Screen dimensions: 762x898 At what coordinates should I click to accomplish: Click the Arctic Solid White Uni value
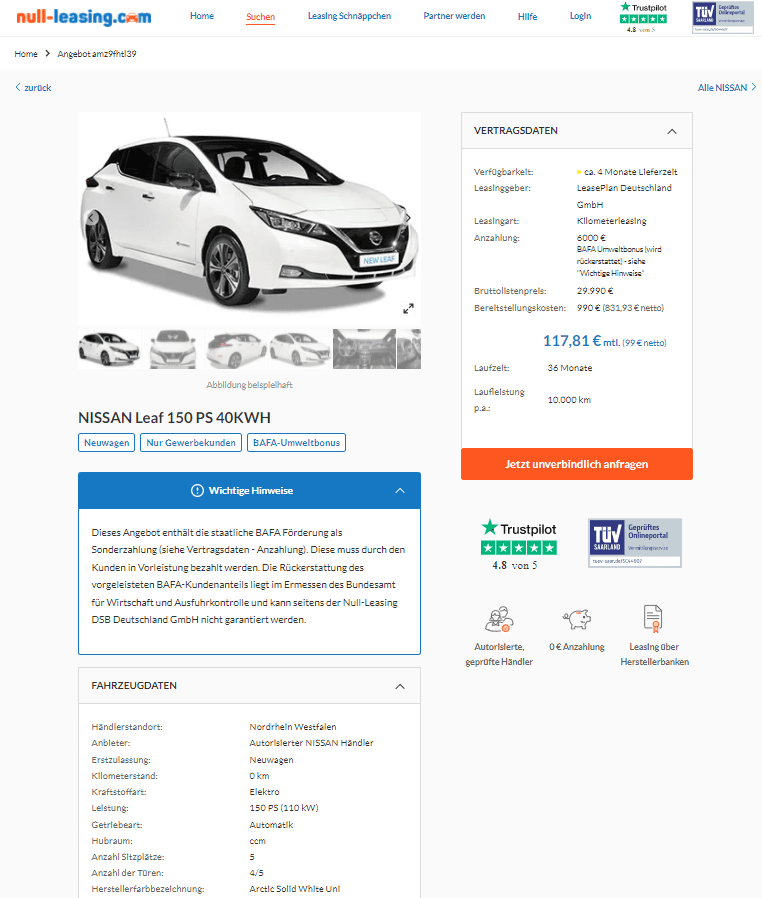click(x=294, y=889)
